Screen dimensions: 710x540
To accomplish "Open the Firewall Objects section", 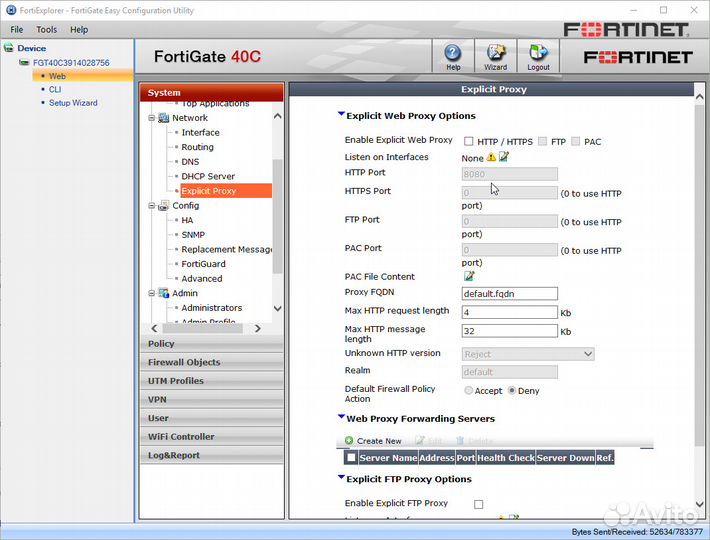I will [x=211, y=362].
